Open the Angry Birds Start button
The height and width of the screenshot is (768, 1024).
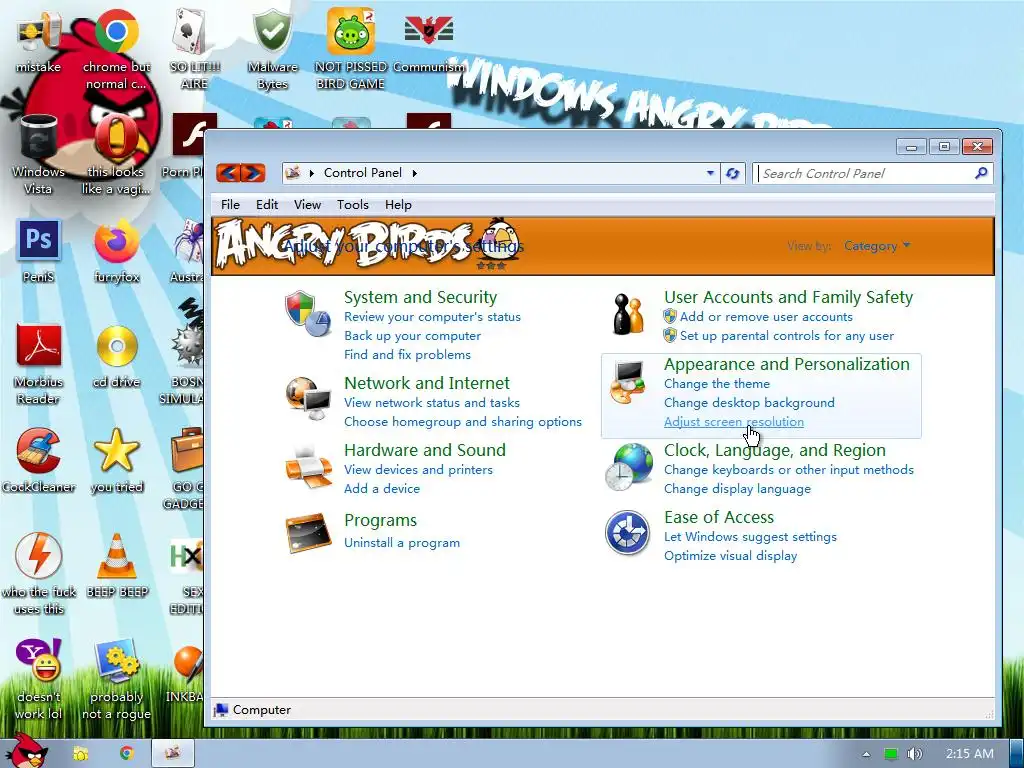click(26, 751)
